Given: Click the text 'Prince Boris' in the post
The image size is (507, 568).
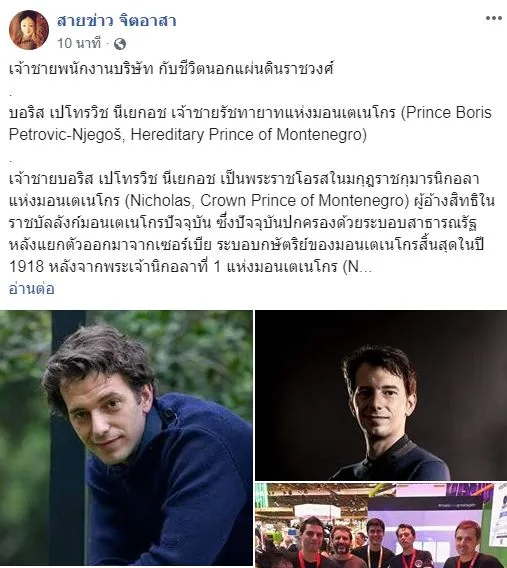Looking at the screenshot, I should [x=448, y=113].
